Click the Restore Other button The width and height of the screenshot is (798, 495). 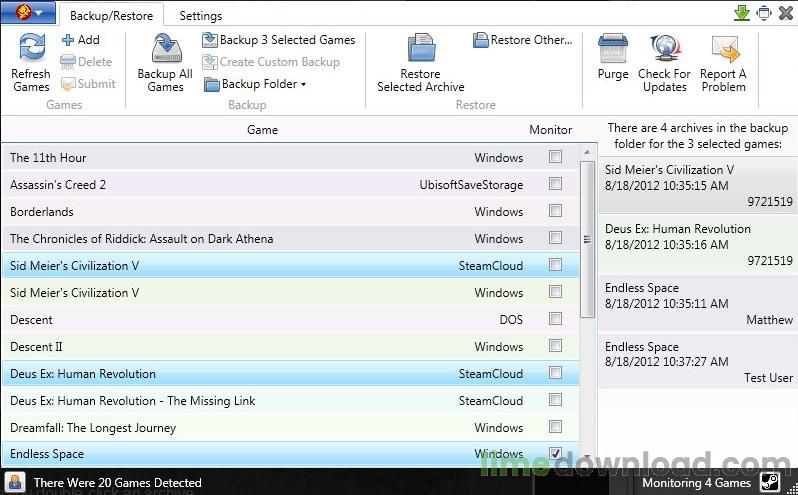[x=523, y=40]
